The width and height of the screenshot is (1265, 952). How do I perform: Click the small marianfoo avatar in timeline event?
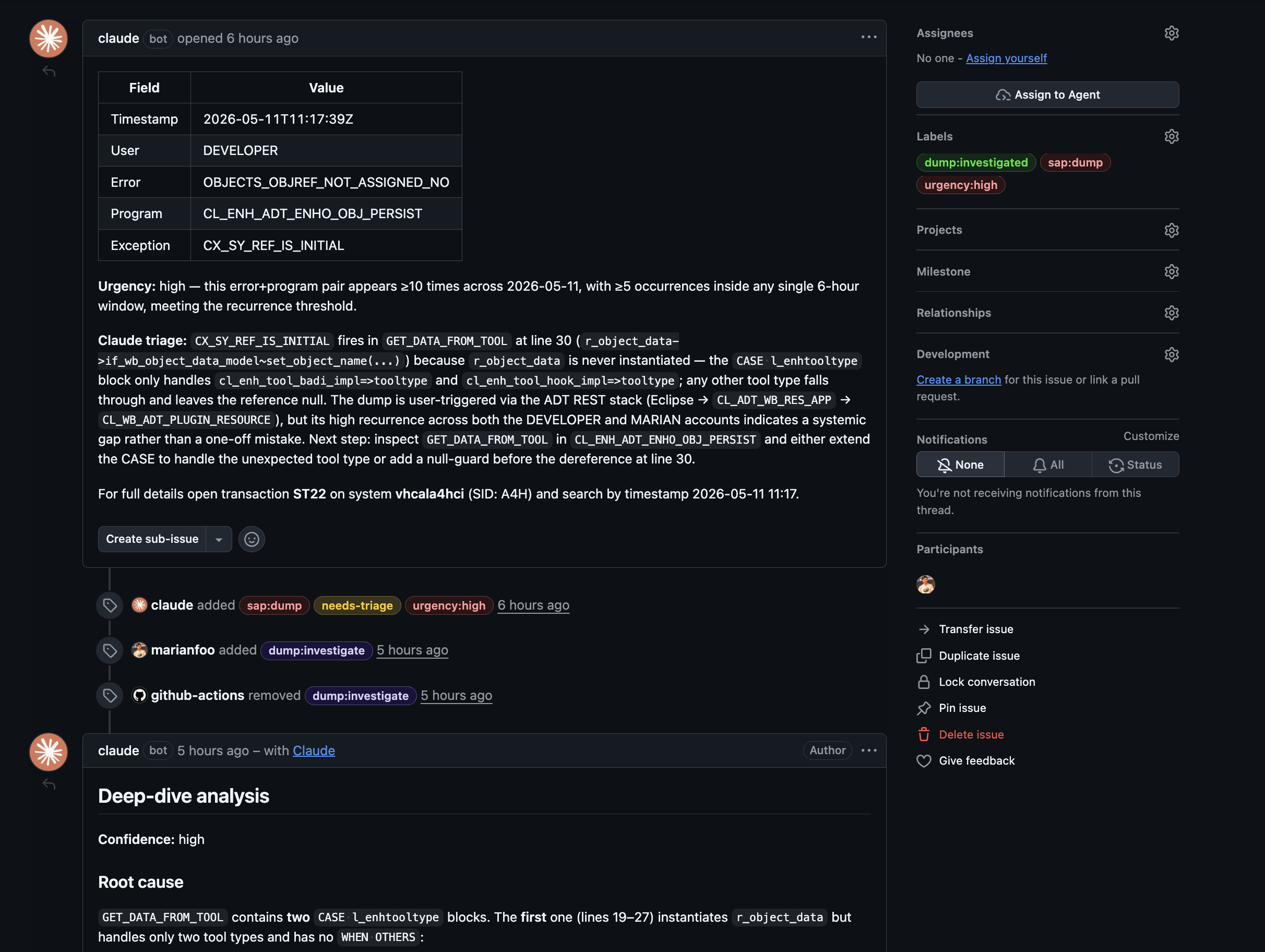click(x=139, y=650)
